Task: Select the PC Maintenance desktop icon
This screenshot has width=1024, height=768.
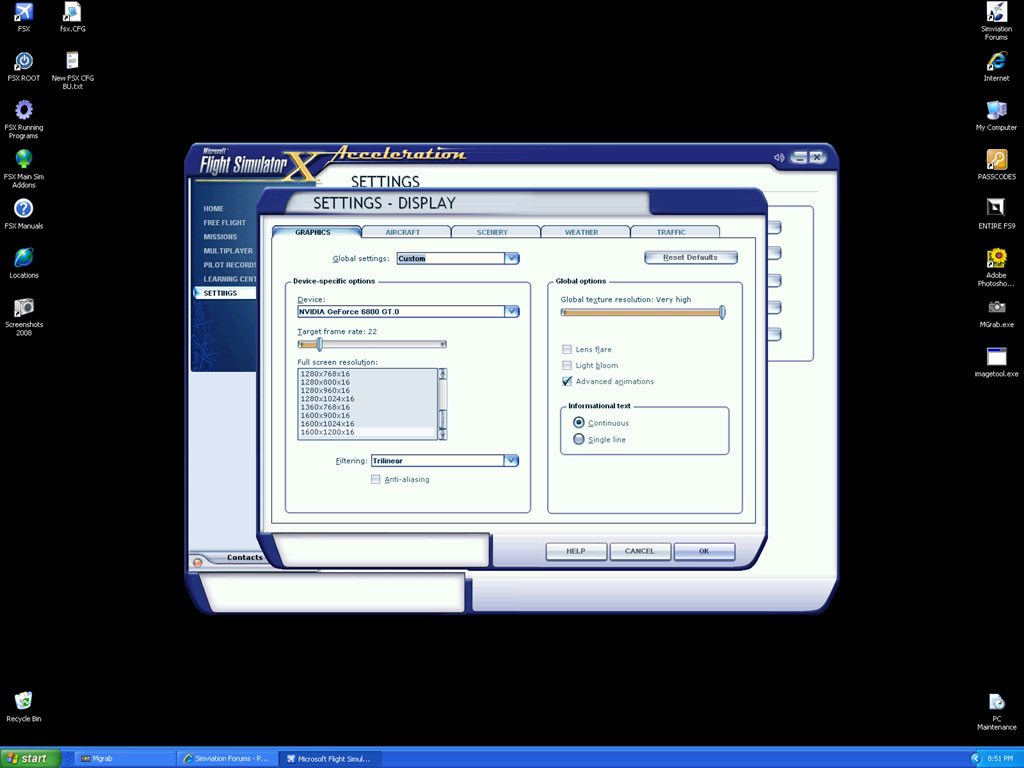Action: click(x=997, y=702)
